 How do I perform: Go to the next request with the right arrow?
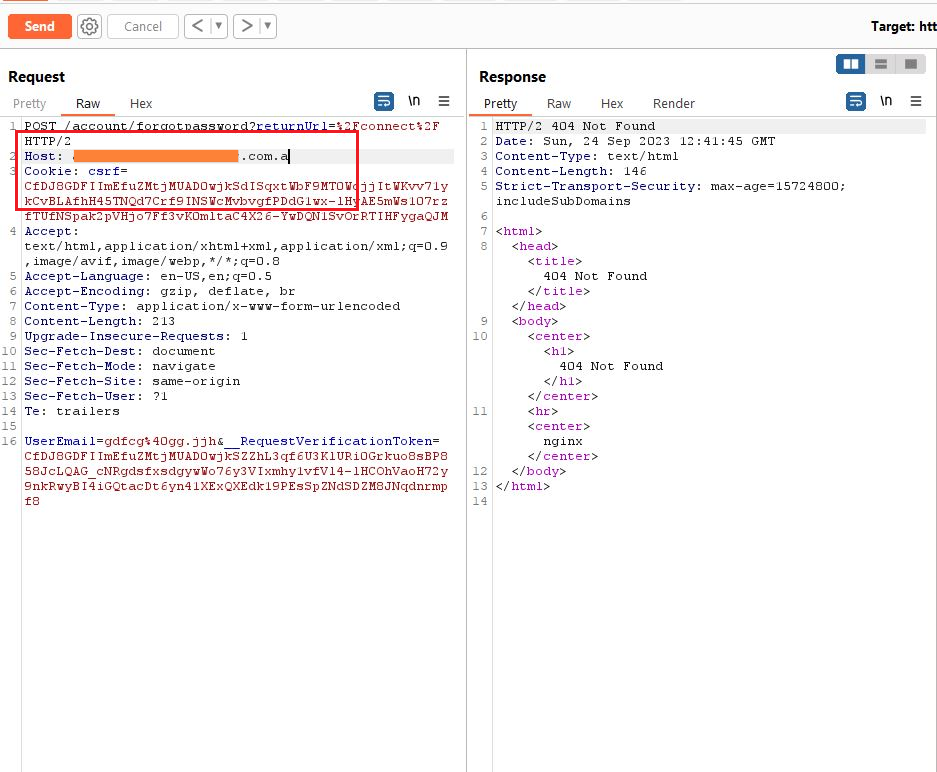tap(250, 27)
